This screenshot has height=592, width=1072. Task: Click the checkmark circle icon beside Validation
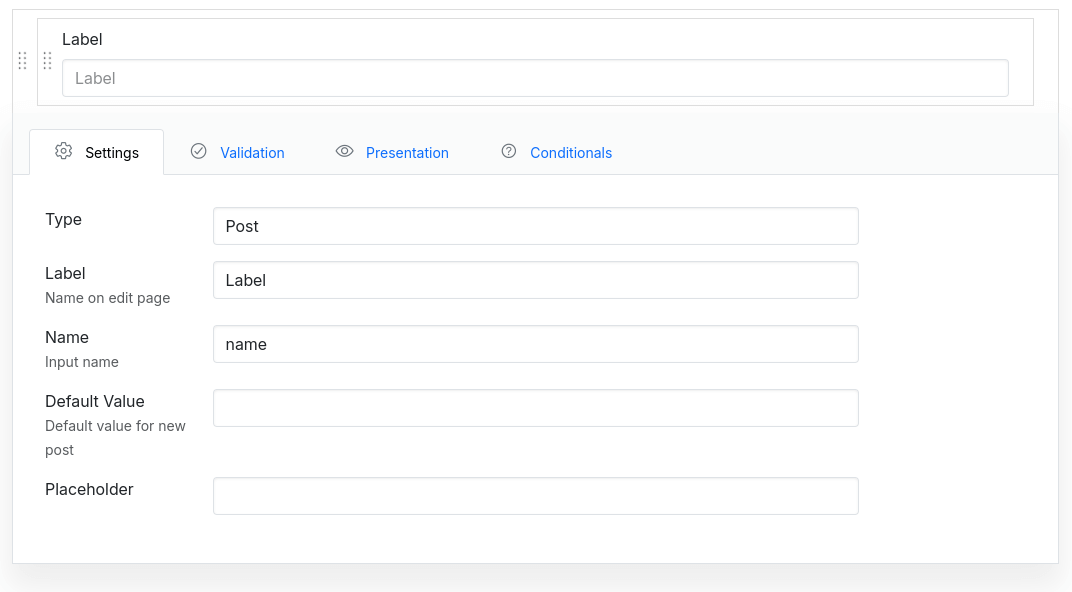click(x=199, y=151)
